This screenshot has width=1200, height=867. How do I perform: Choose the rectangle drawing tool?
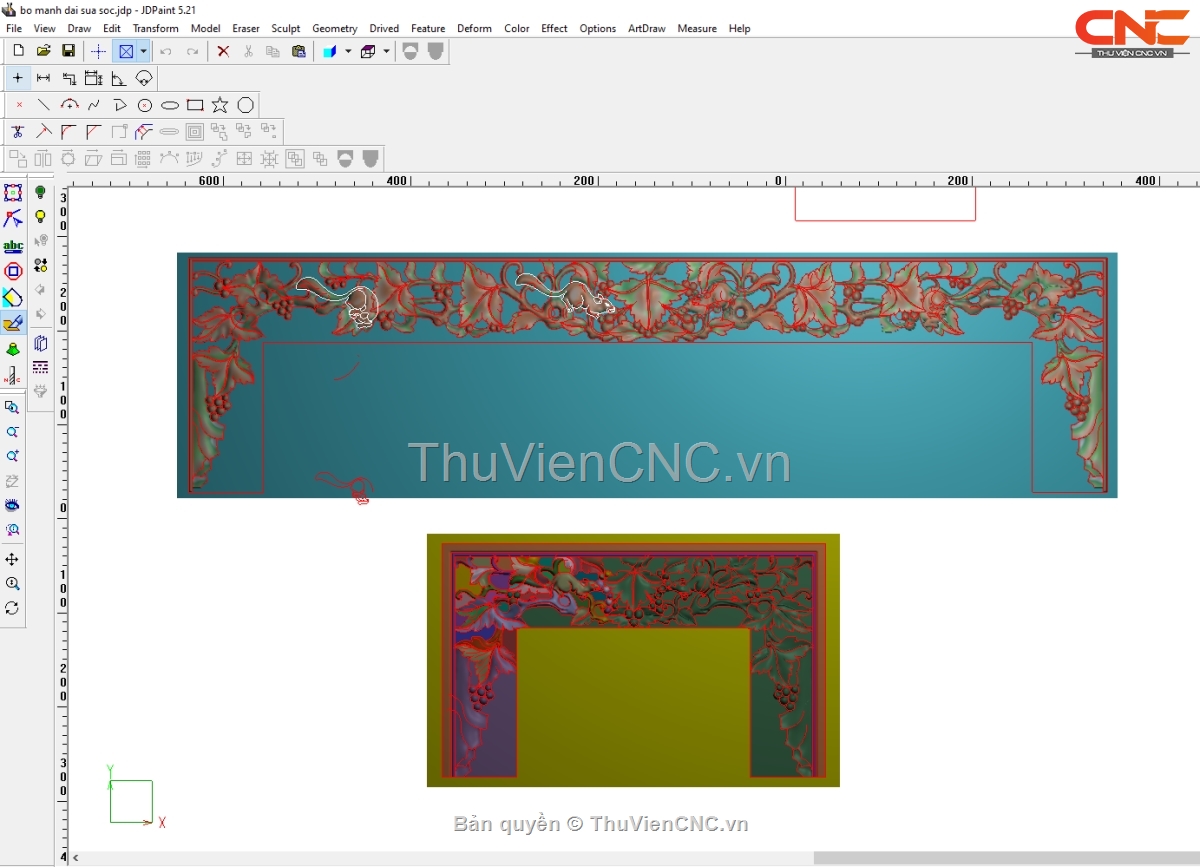195,105
